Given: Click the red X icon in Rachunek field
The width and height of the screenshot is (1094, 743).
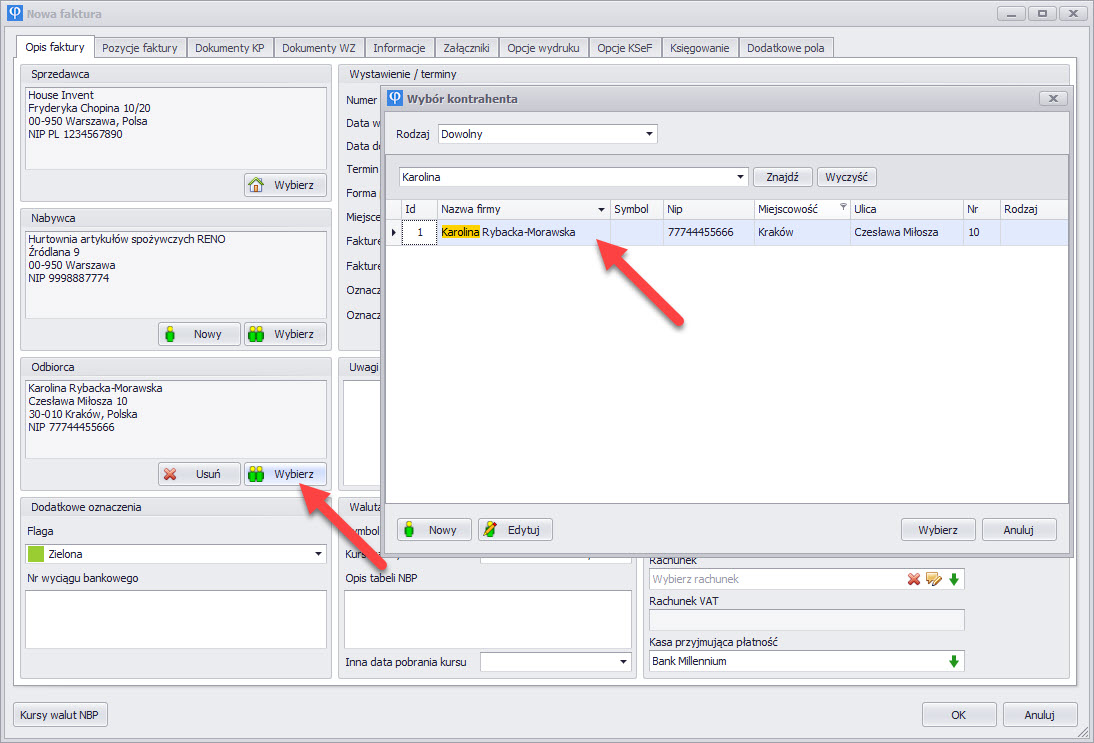Looking at the screenshot, I should [x=914, y=579].
